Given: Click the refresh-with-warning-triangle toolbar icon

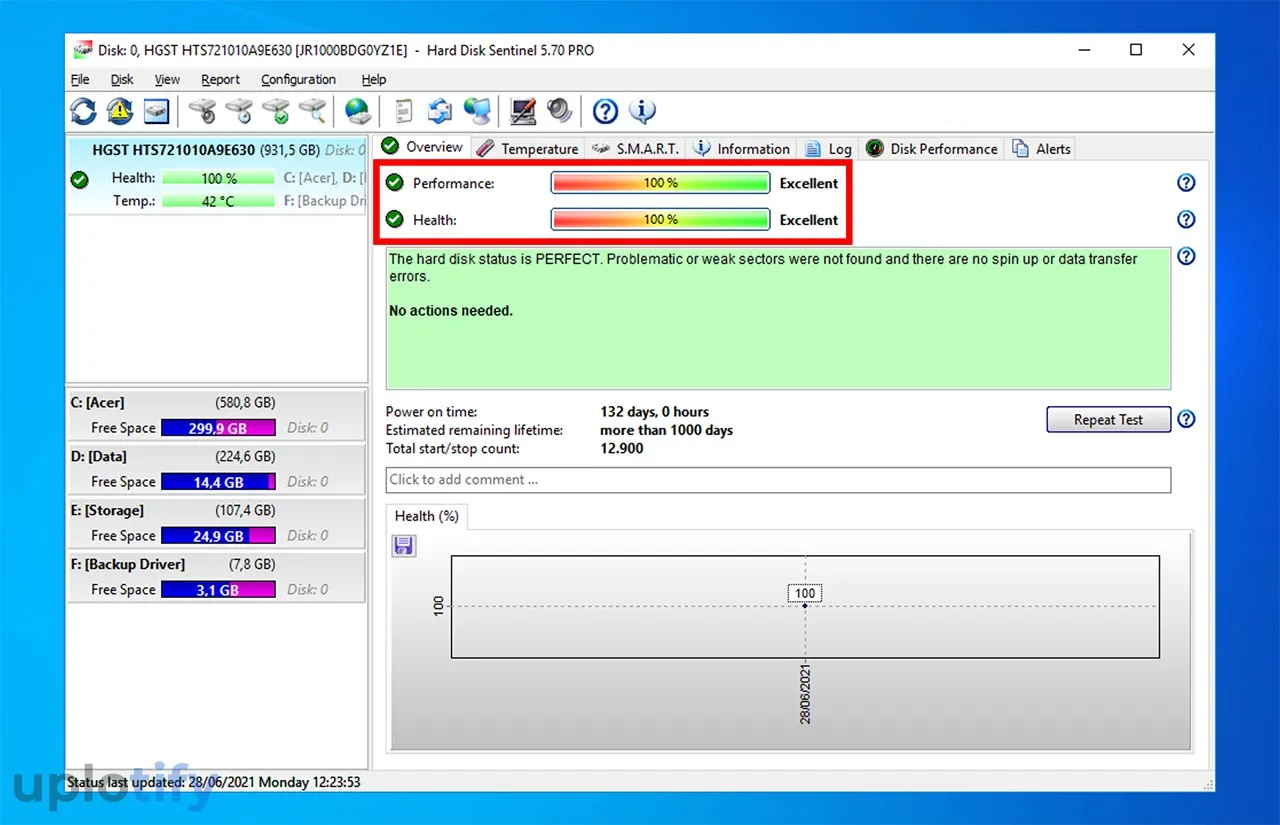Looking at the screenshot, I should tap(120, 111).
